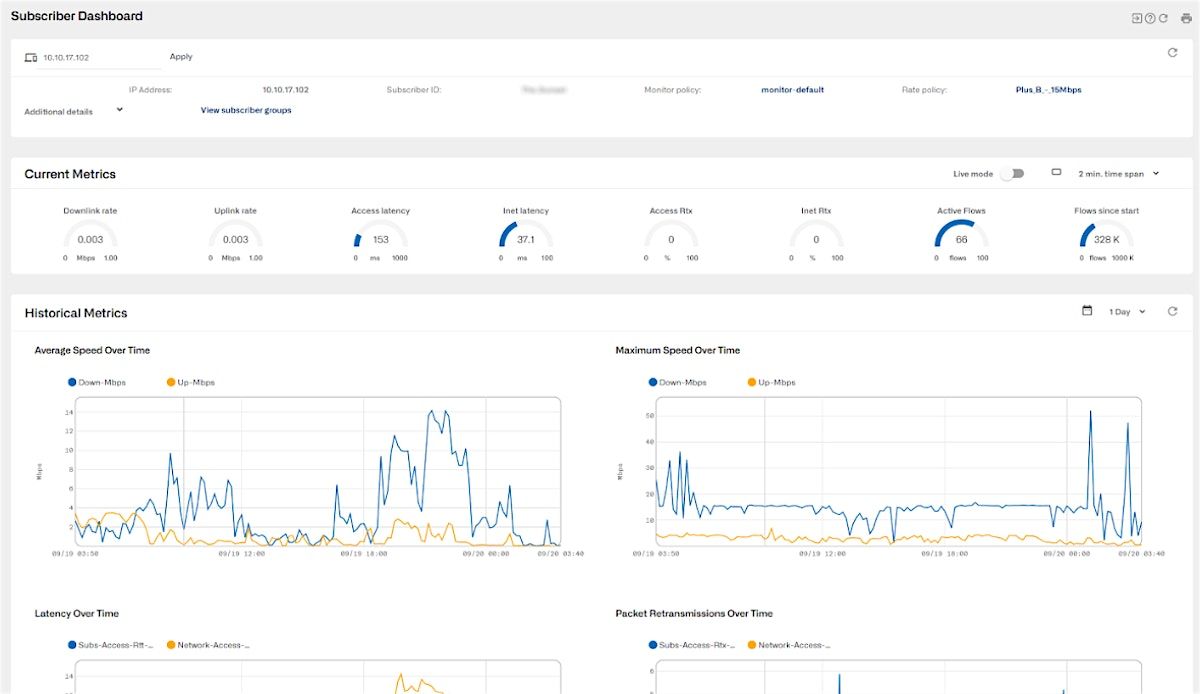Image resolution: width=1200 pixels, height=694 pixels.
Task: Click the Maximum Speed Over Time title
Action: coord(678,350)
